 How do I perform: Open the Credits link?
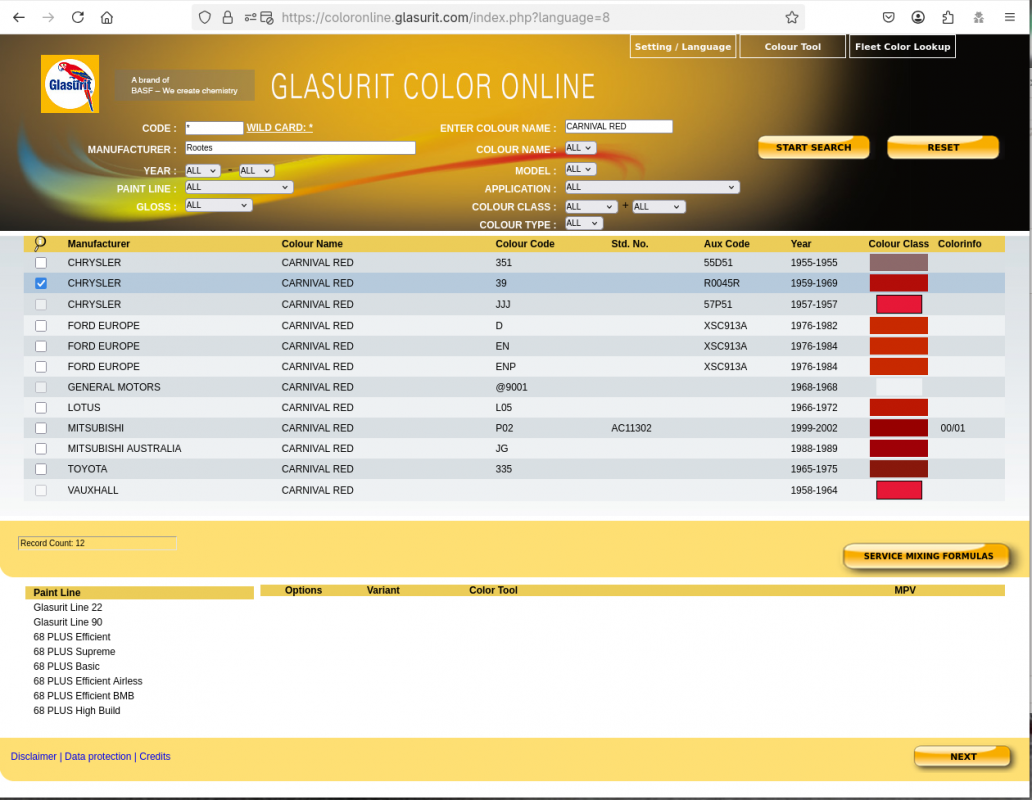155,757
